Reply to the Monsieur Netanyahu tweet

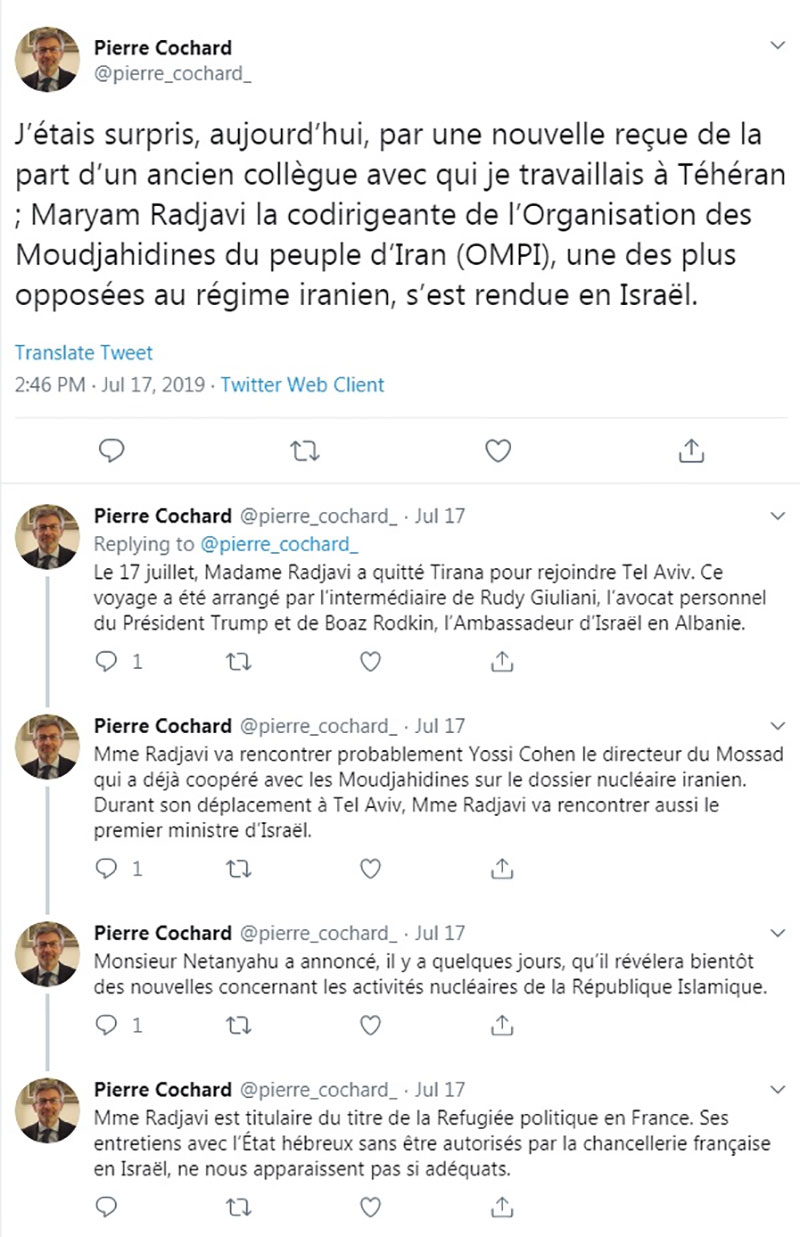(106, 1025)
